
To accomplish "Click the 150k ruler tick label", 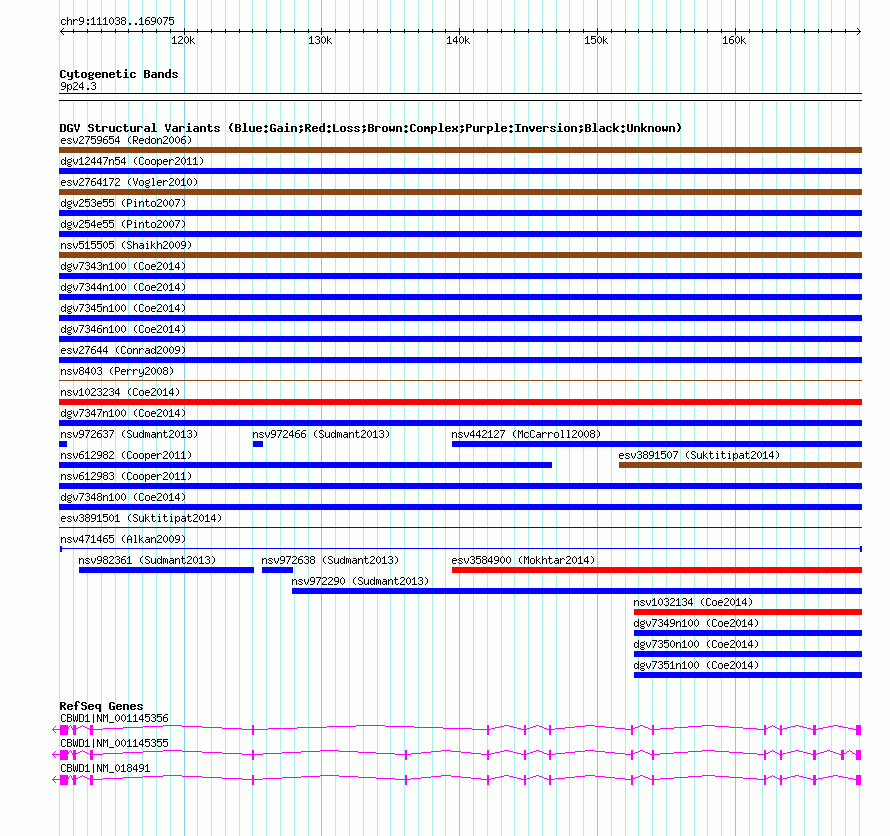I will click(596, 40).
